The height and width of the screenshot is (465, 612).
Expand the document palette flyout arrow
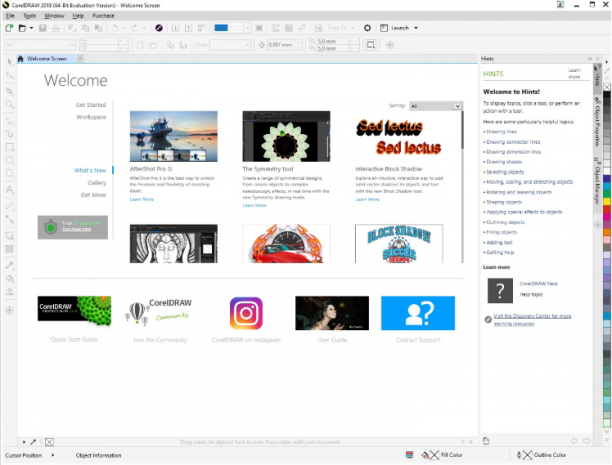point(24,442)
